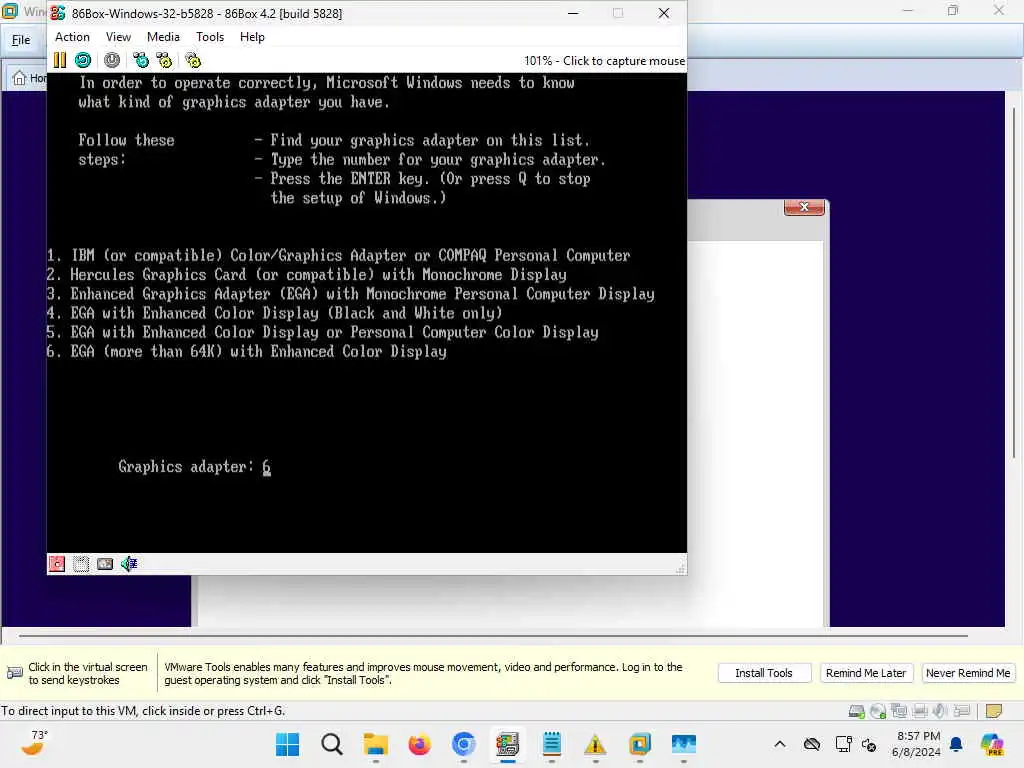
Task: Open the 86Box Action menu
Action: (72, 37)
